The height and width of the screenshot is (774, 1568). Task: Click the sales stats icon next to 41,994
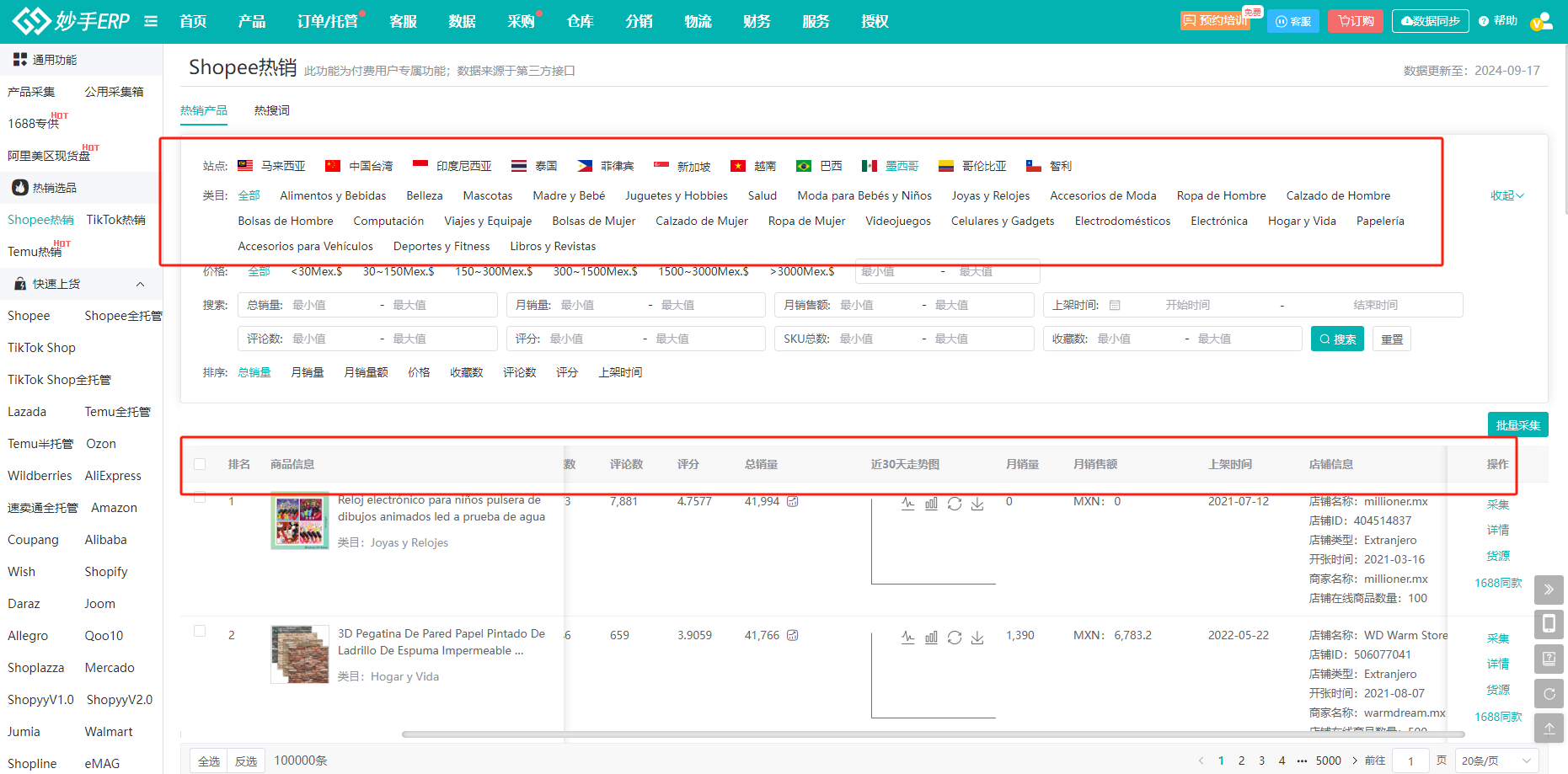point(793,502)
